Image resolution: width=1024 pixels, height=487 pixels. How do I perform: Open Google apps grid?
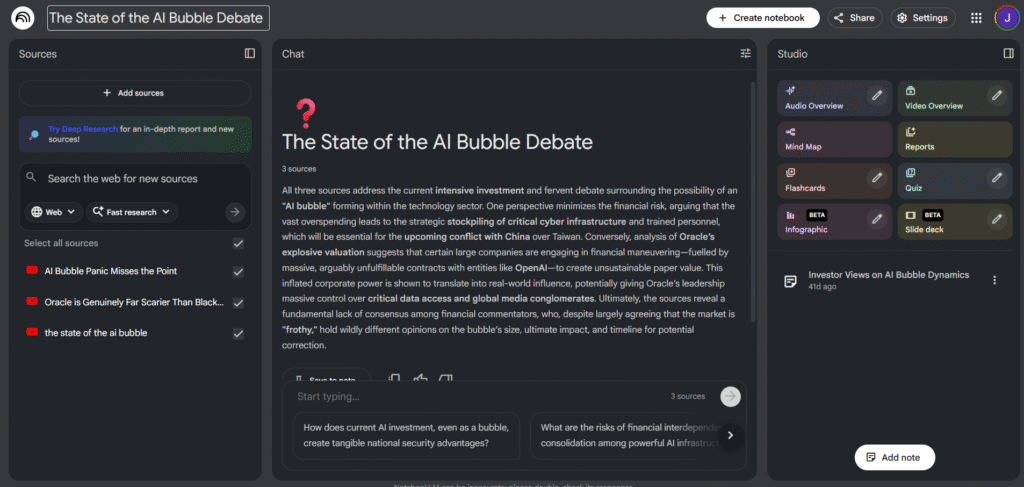point(976,18)
